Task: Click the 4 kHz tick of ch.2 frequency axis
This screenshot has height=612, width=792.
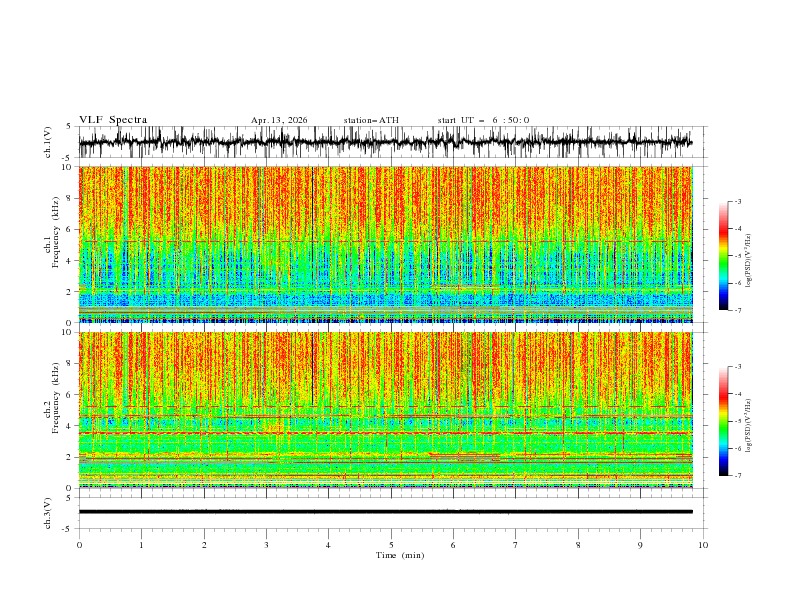Action: [x=71, y=426]
